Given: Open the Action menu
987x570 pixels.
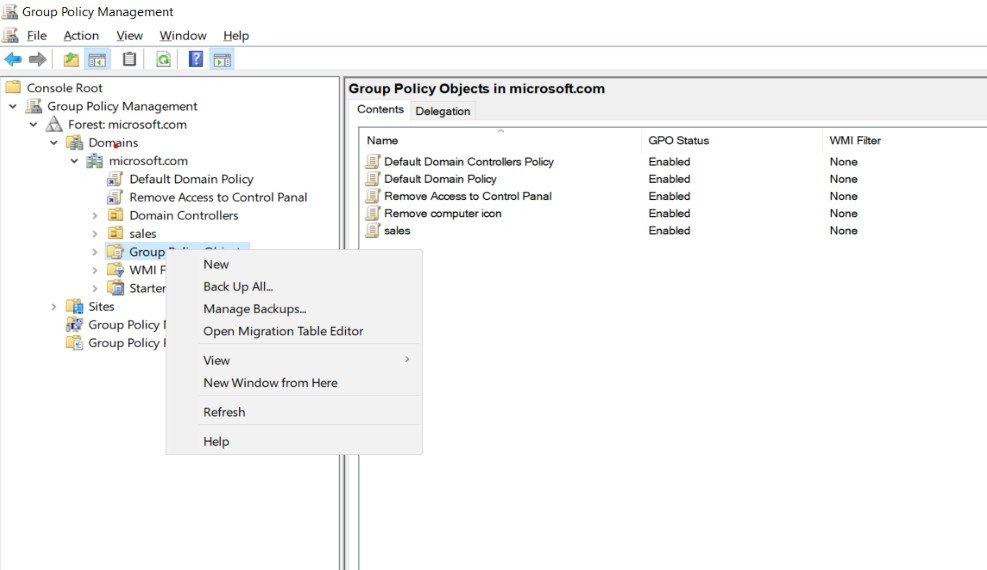Looking at the screenshot, I should pyautogui.click(x=81, y=36).
